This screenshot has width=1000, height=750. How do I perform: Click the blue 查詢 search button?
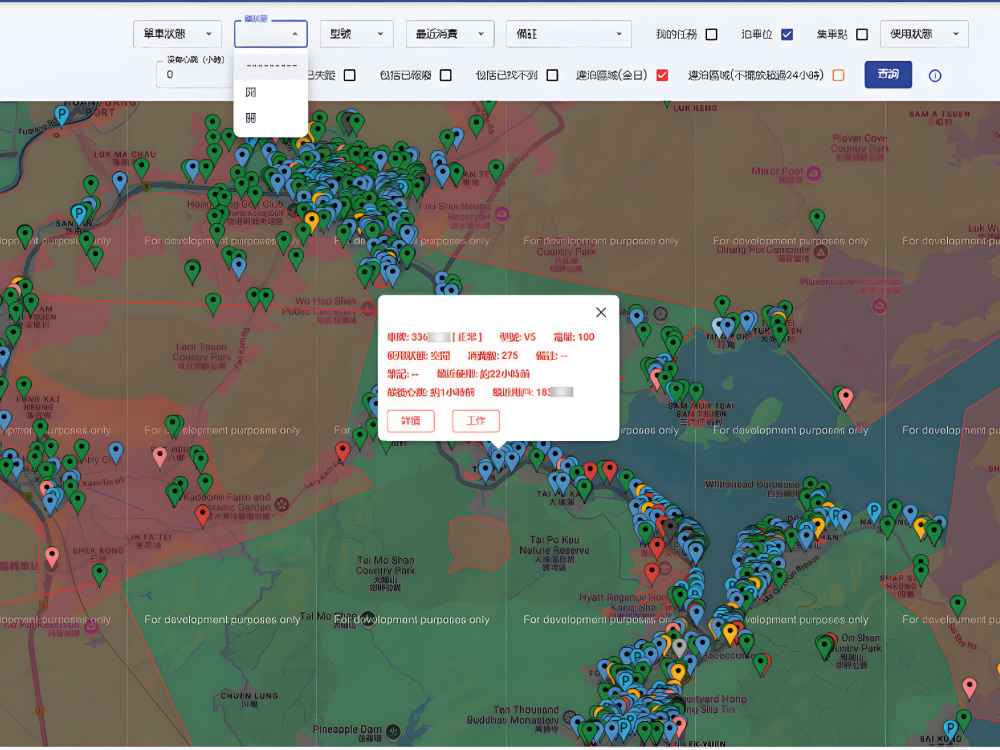pyautogui.click(x=888, y=75)
